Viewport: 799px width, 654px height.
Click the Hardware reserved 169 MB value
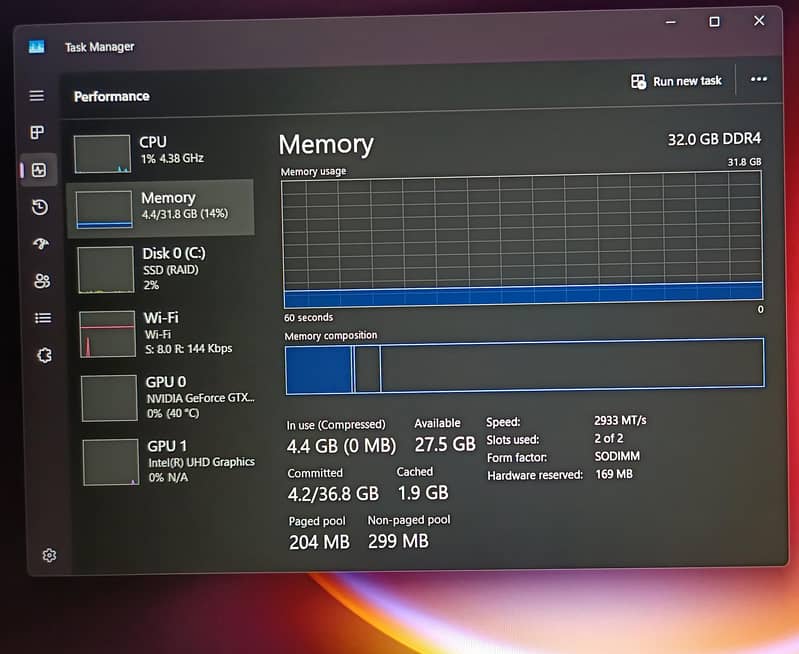(614, 474)
